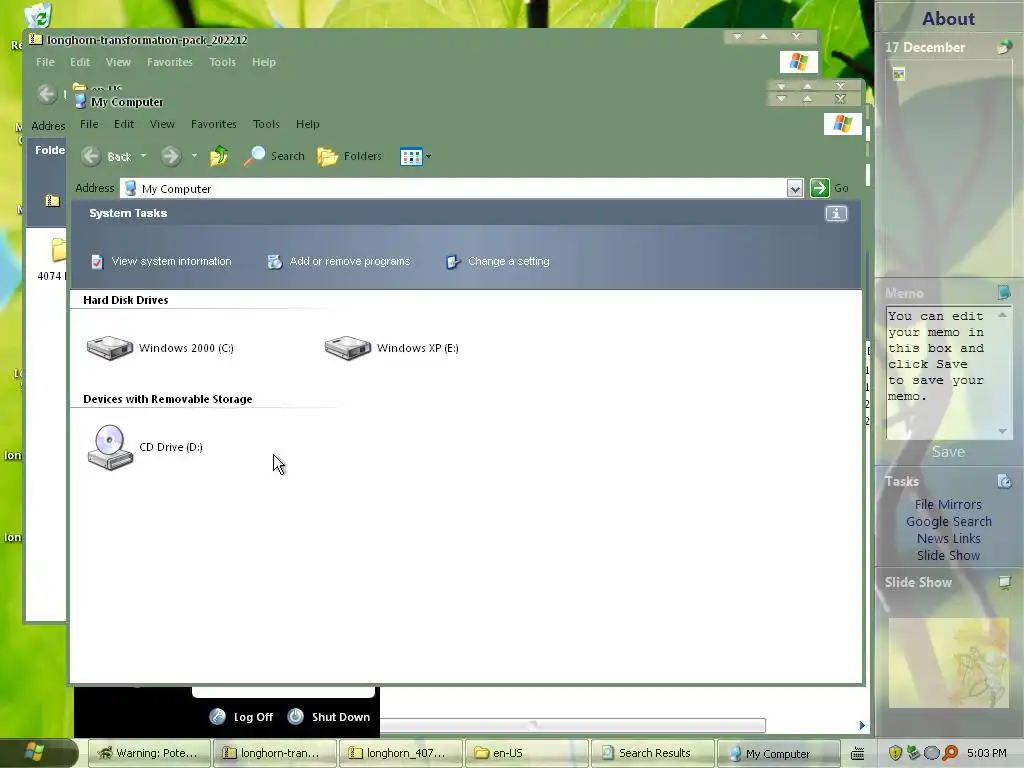Open News Links link

click(x=948, y=538)
